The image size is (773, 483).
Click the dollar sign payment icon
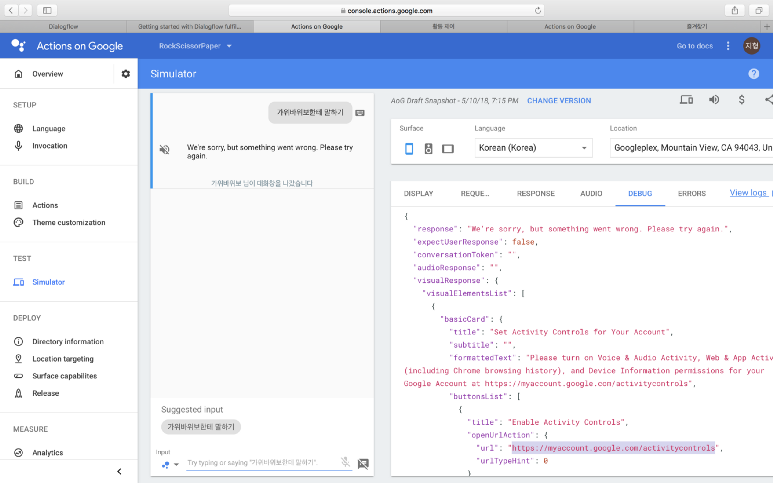[x=741, y=100]
